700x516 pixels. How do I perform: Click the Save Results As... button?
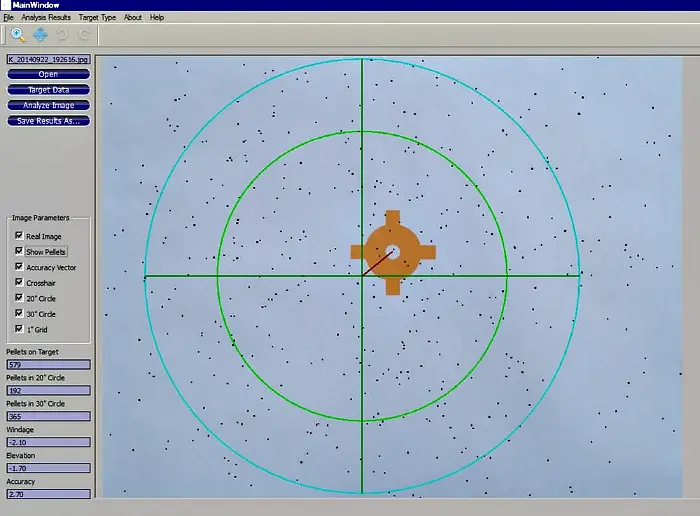pos(48,121)
